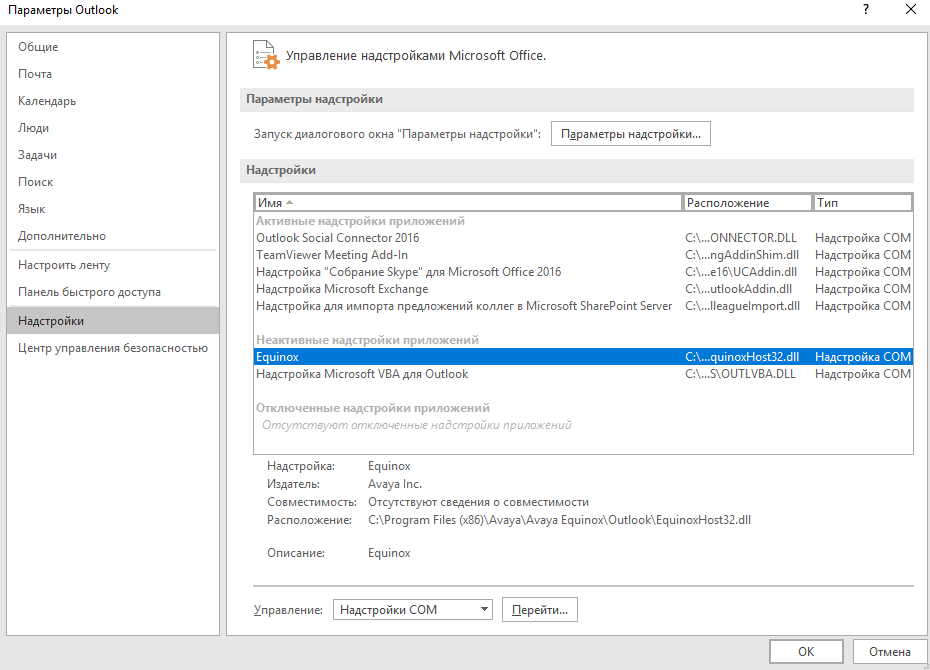Select the Календарь category in sidebar

(x=47, y=101)
